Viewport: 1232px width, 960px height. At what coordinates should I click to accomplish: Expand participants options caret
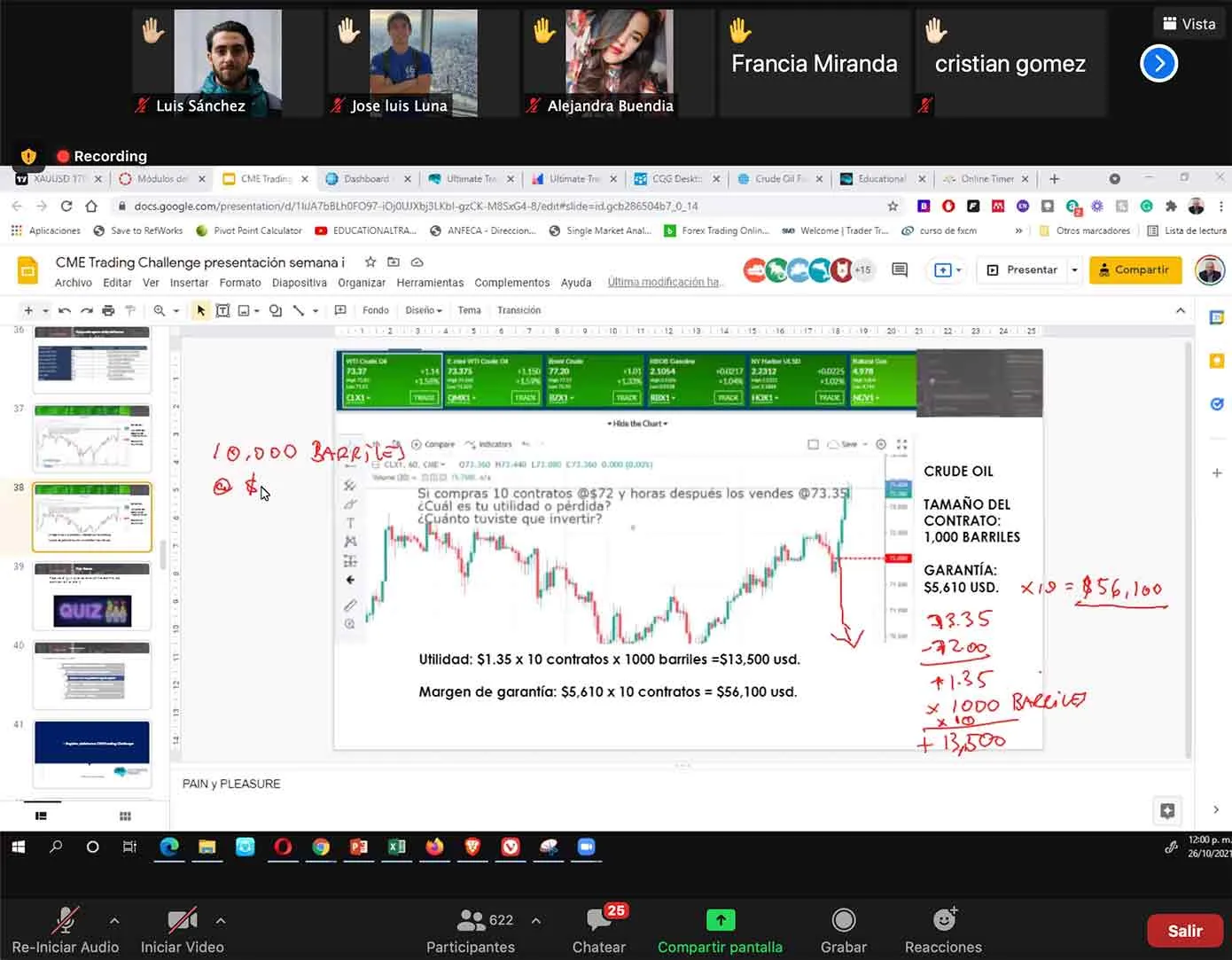(536, 921)
